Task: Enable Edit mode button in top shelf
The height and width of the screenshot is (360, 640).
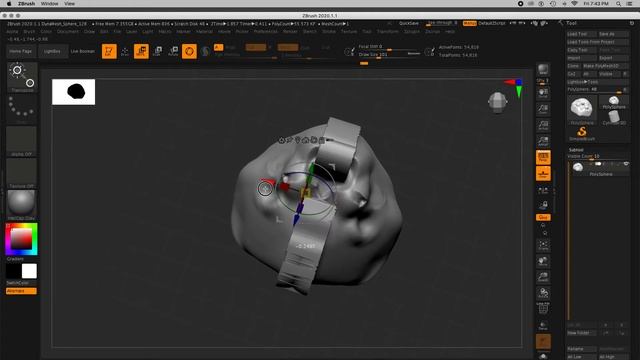Action: coord(109,51)
